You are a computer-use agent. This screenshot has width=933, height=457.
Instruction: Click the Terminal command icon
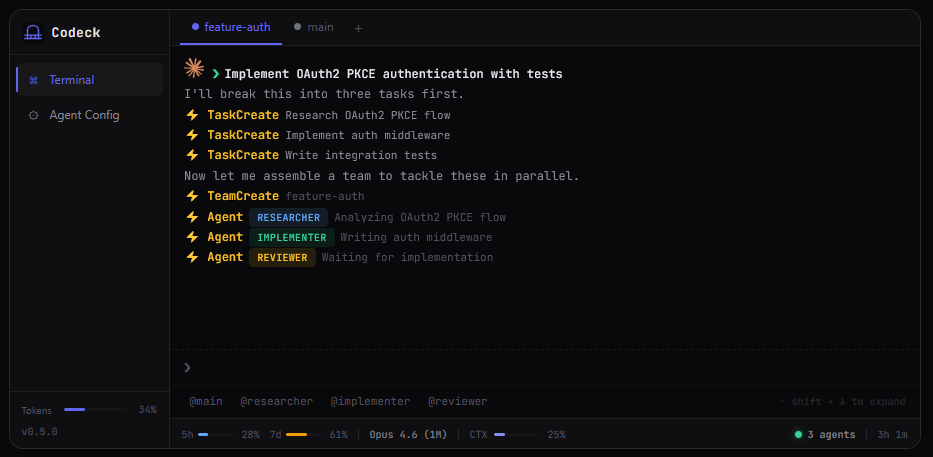(33, 80)
